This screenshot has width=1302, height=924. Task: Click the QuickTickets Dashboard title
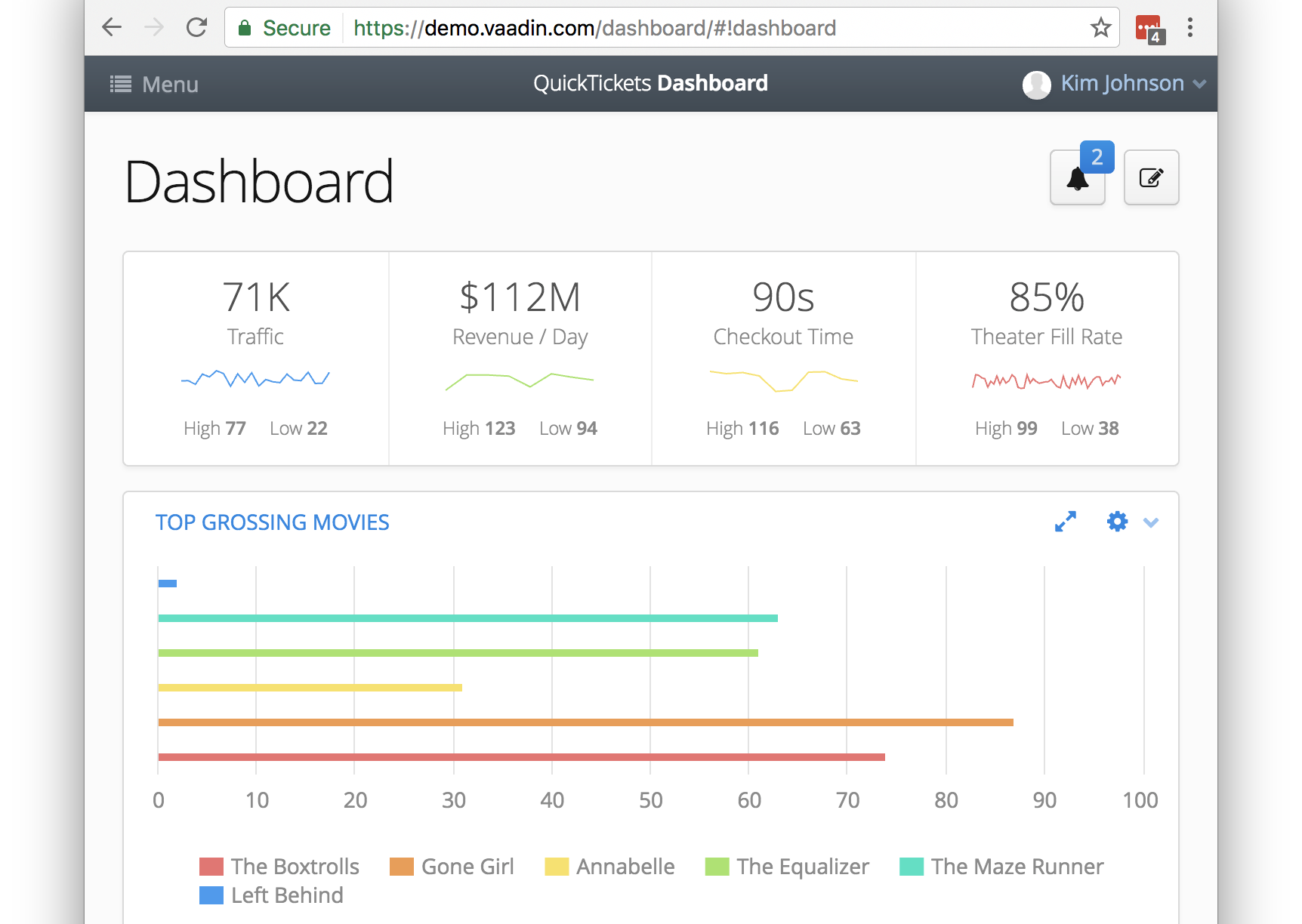[650, 84]
